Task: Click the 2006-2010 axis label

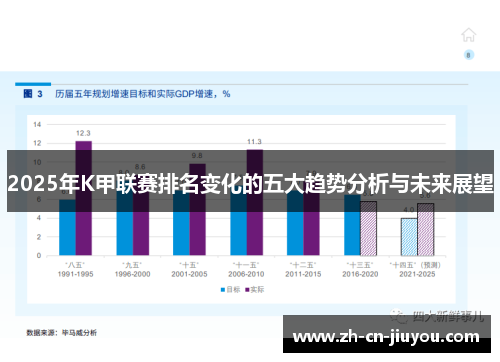Action: tap(246, 274)
